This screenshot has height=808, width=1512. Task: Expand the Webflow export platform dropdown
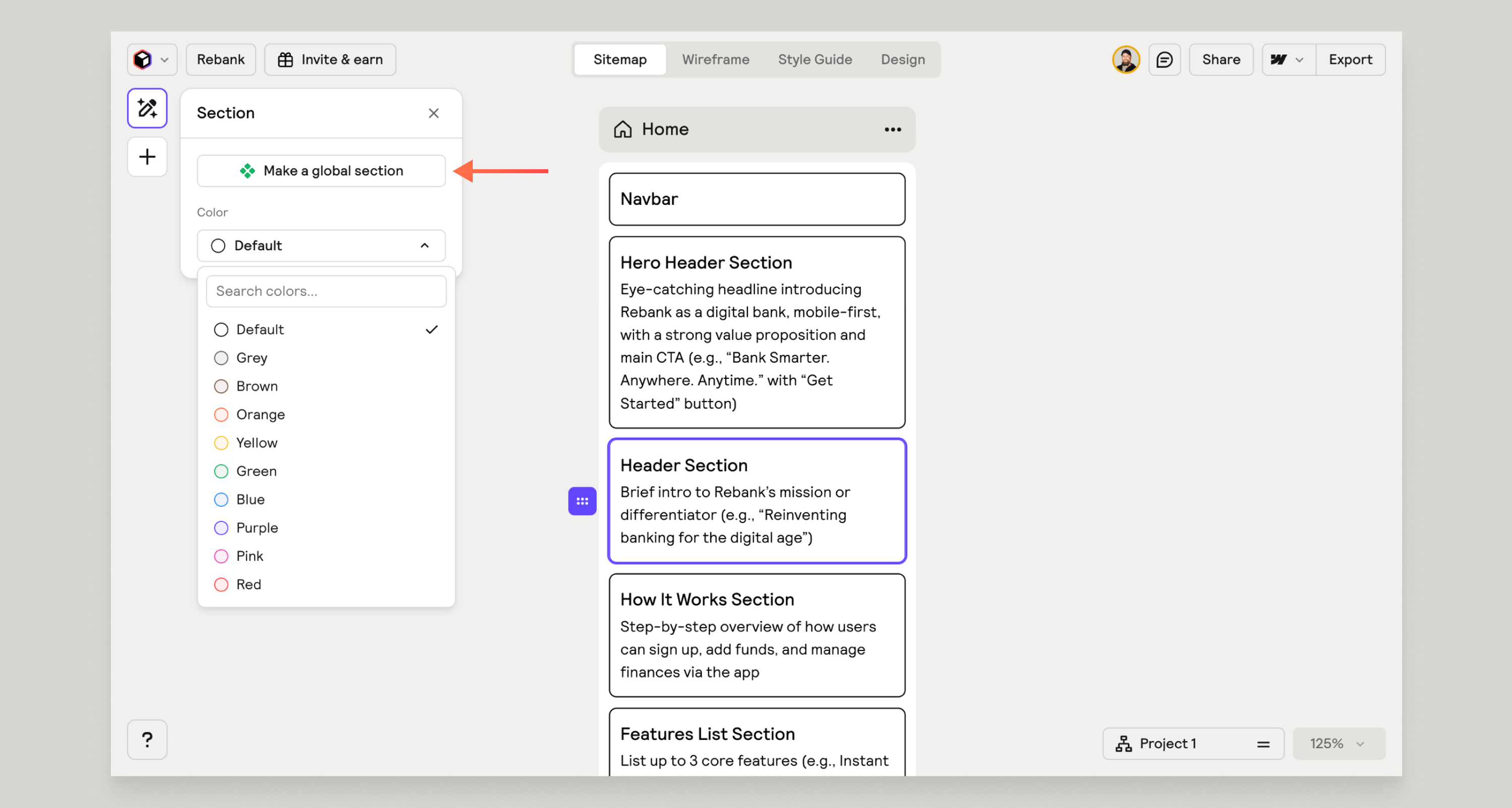click(x=1288, y=59)
